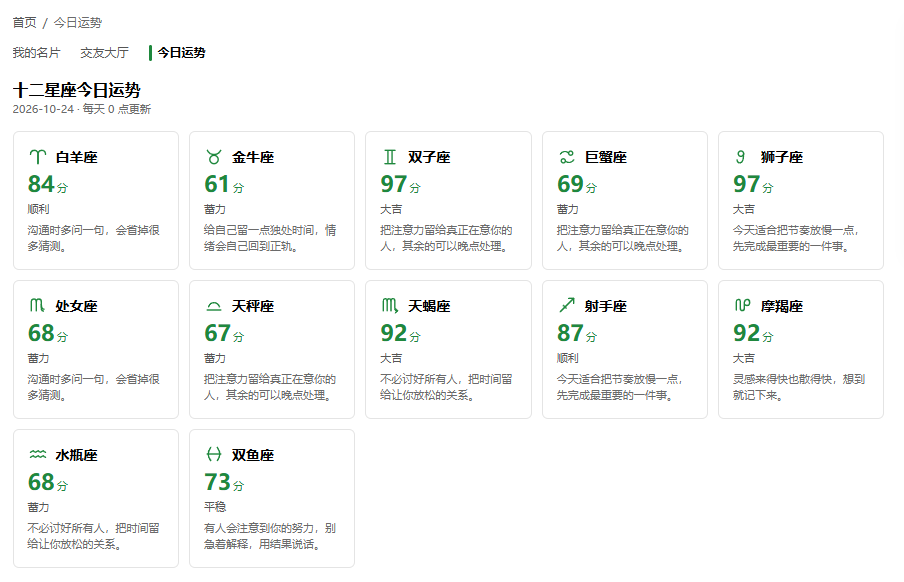Screen dimensions: 904x582
Task: Click the 巨蟹座 sign name
Action: pos(606,157)
